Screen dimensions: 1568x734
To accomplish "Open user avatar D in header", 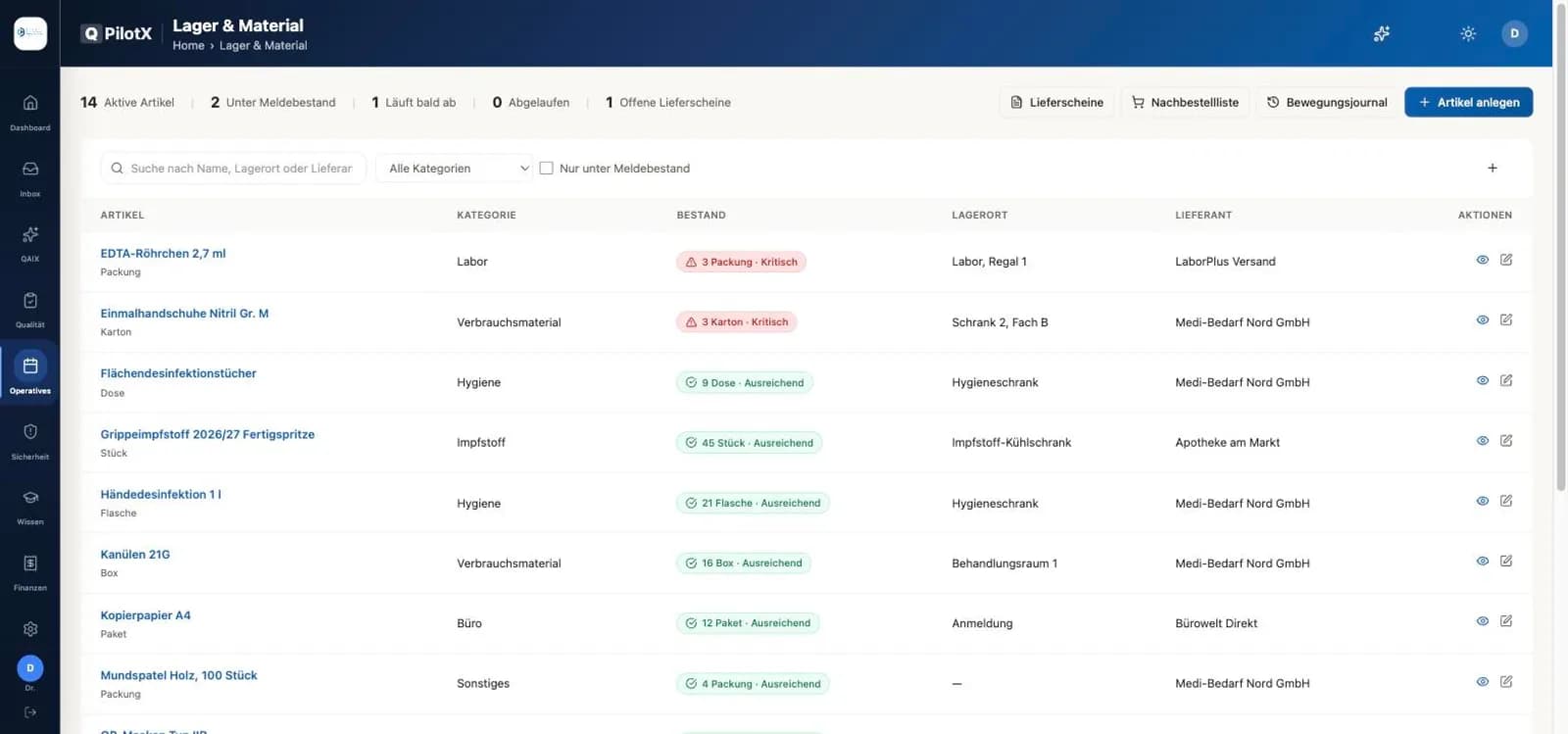I will [1514, 33].
